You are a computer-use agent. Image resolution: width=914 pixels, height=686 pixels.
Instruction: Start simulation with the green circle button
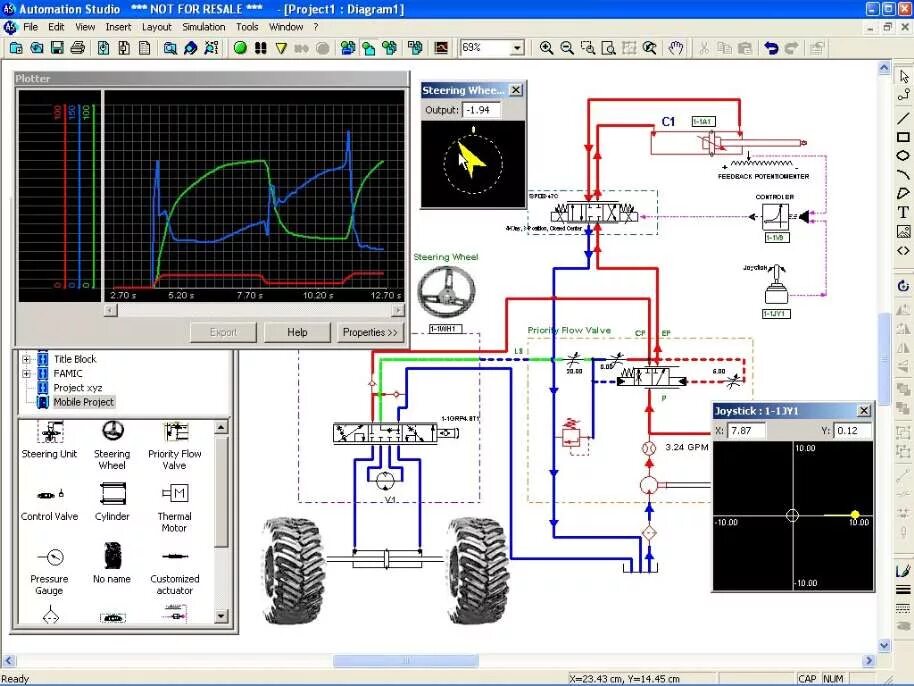point(240,48)
